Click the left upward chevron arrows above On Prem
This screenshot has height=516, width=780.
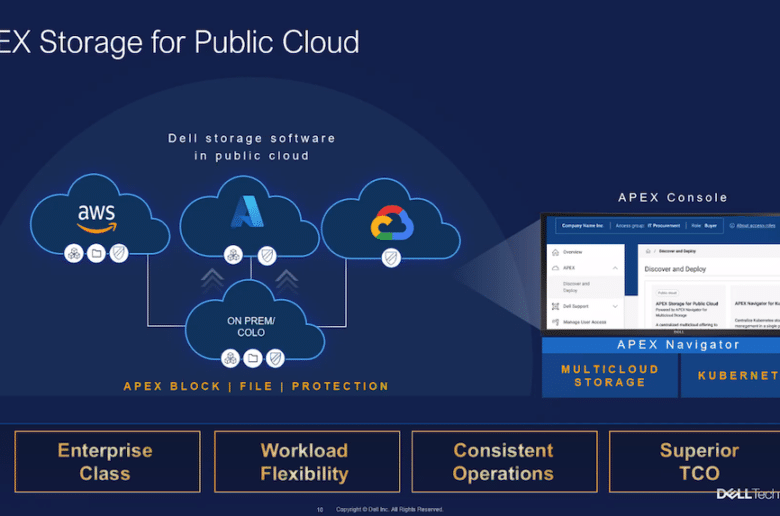coord(212,280)
